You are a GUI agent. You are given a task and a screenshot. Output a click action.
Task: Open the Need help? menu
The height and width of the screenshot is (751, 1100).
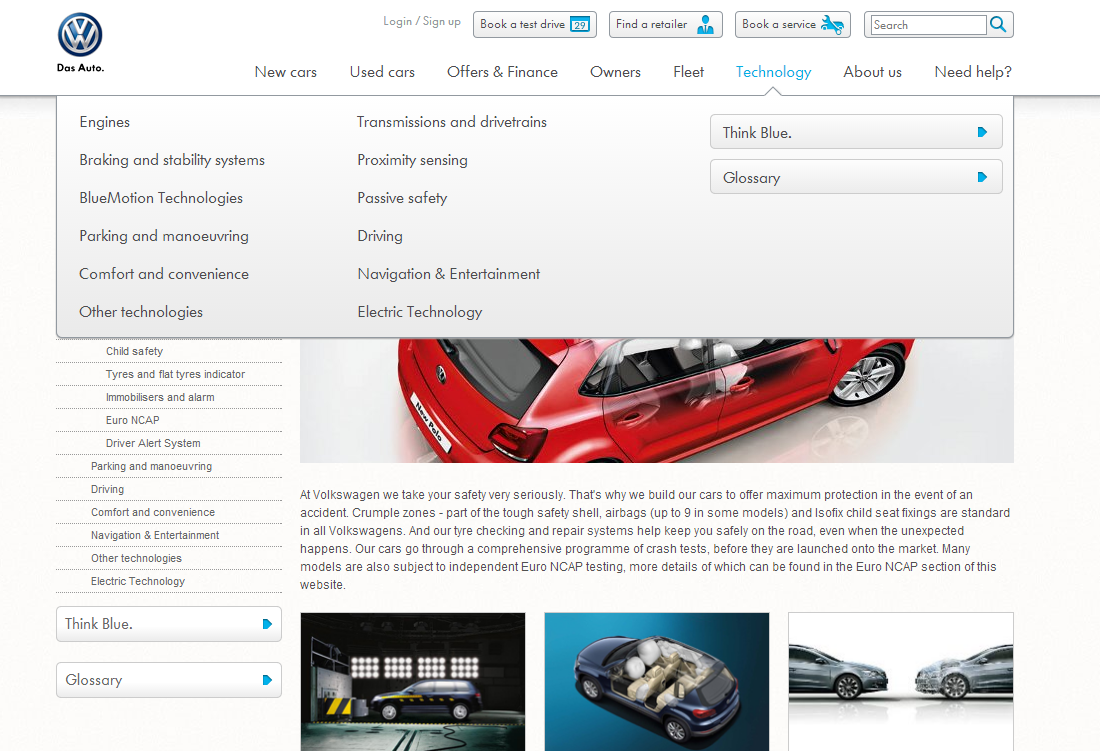point(973,72)
